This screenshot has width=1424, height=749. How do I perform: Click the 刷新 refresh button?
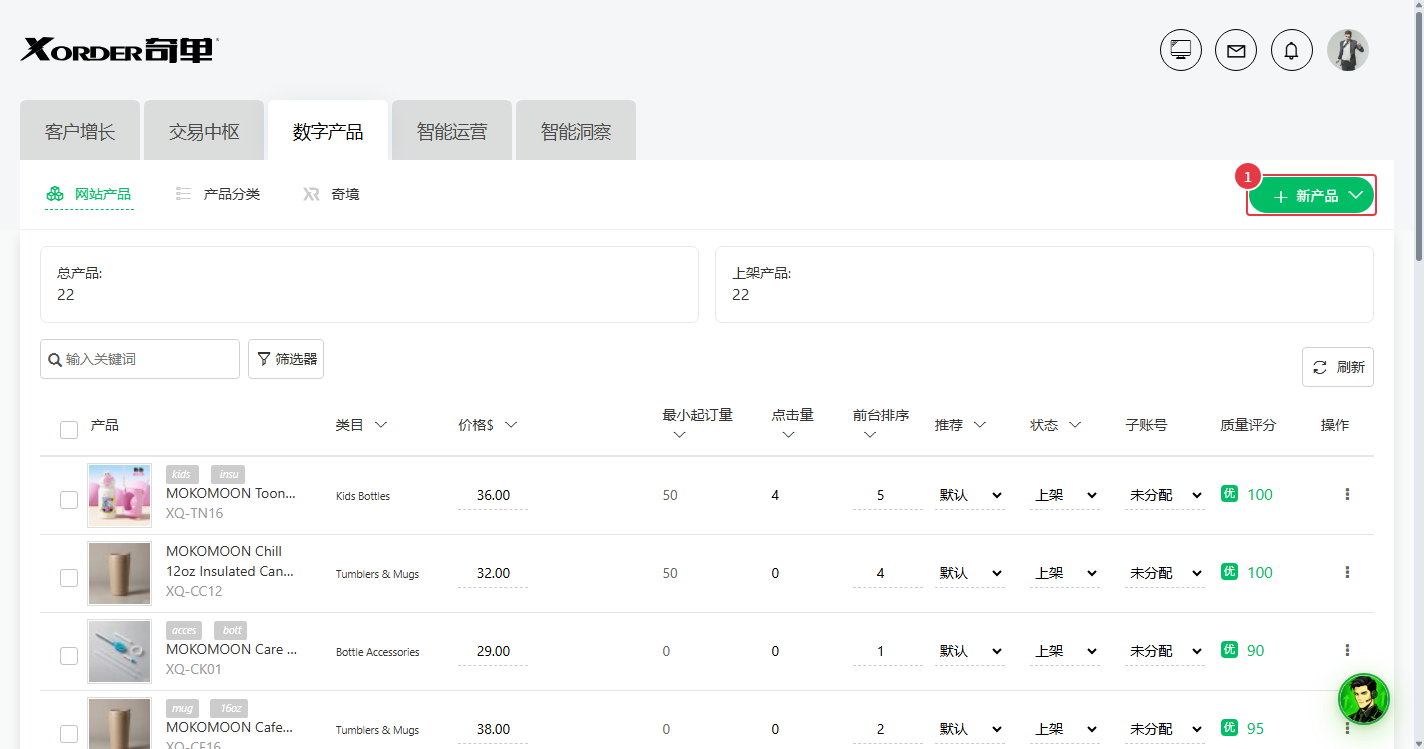click(x=1338, y=367)
